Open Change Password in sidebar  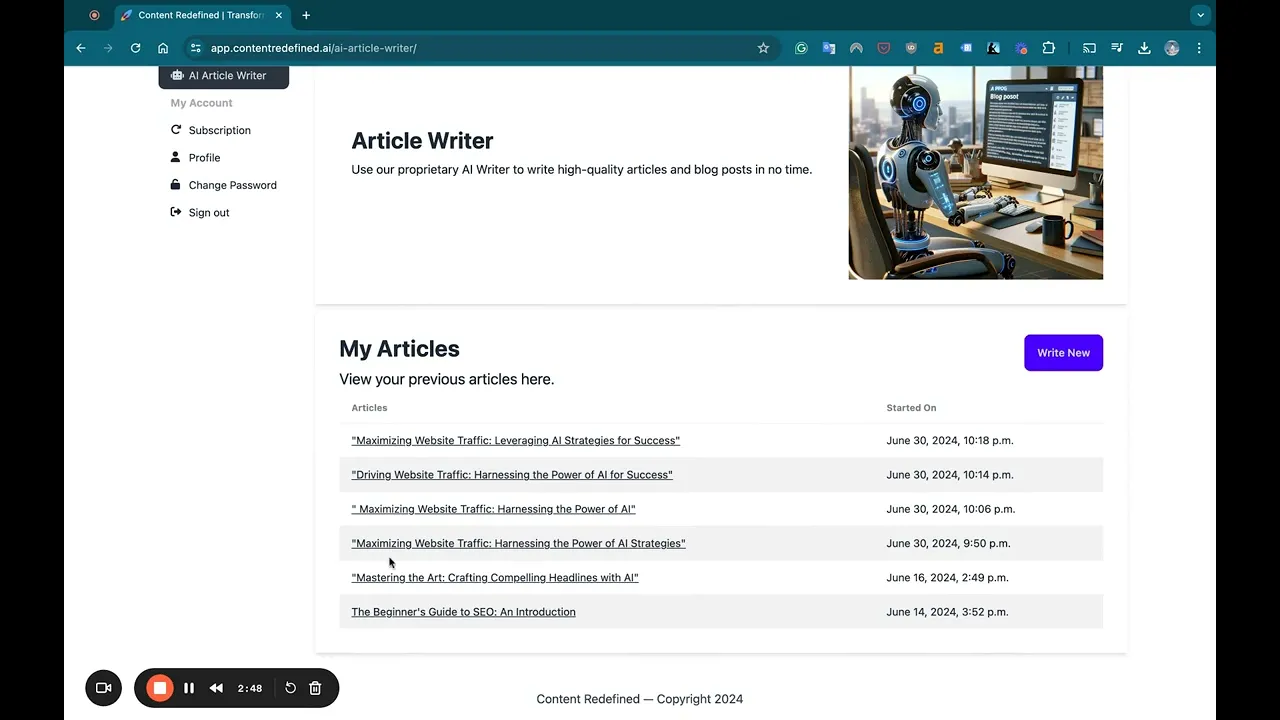point(232,185)
